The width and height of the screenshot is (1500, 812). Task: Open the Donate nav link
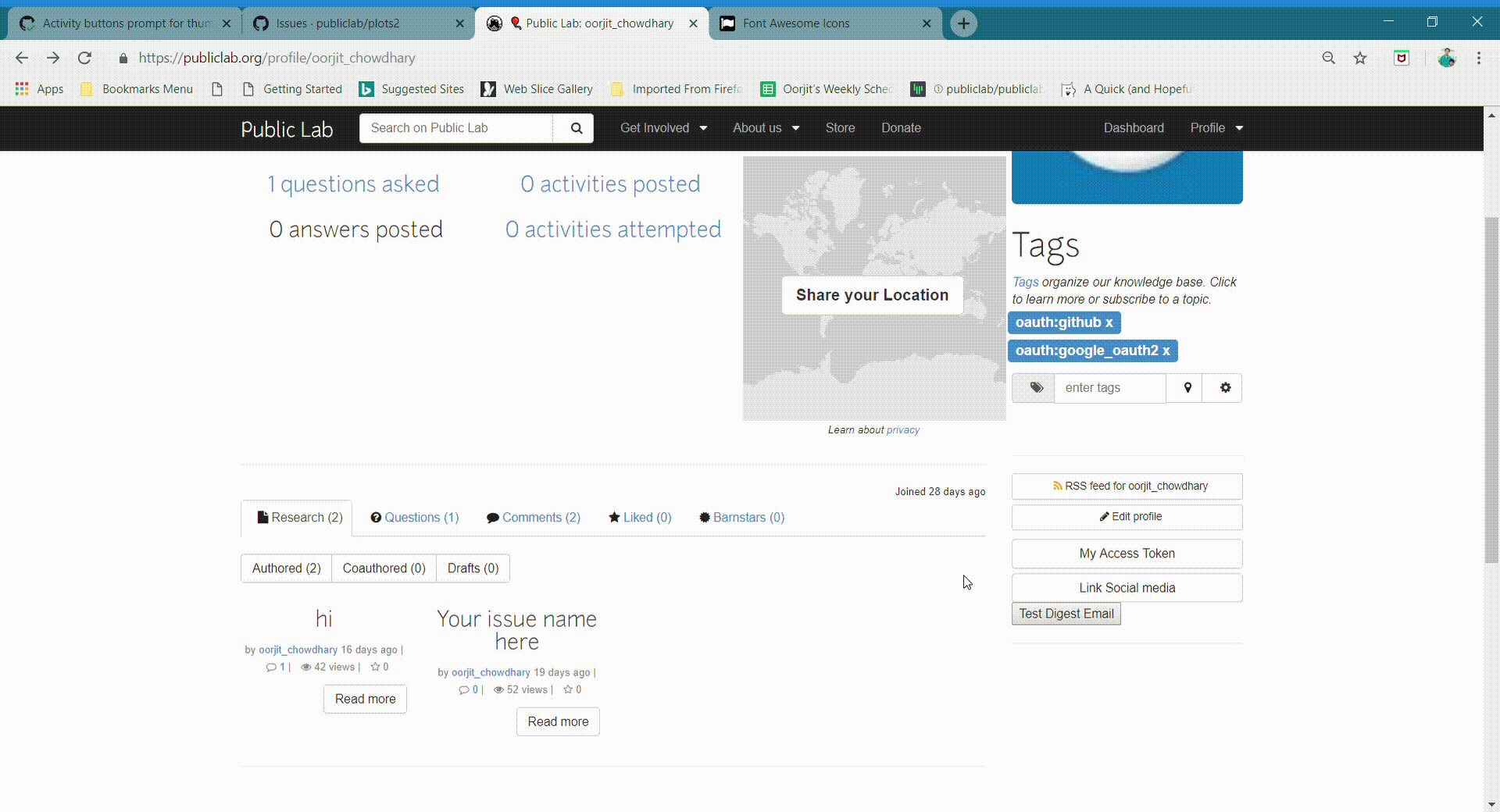(901, 128)
